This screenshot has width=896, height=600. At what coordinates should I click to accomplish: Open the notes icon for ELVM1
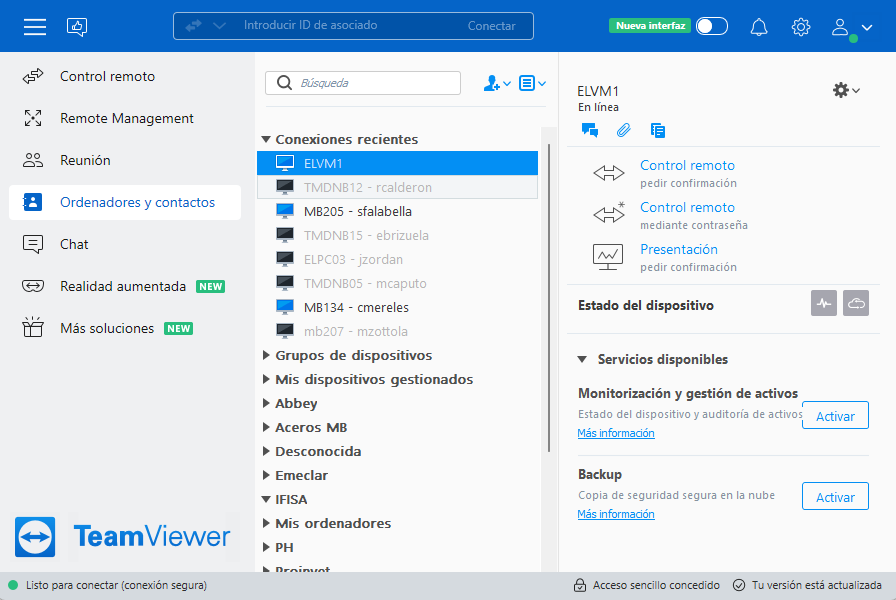(x=656, y=130)
